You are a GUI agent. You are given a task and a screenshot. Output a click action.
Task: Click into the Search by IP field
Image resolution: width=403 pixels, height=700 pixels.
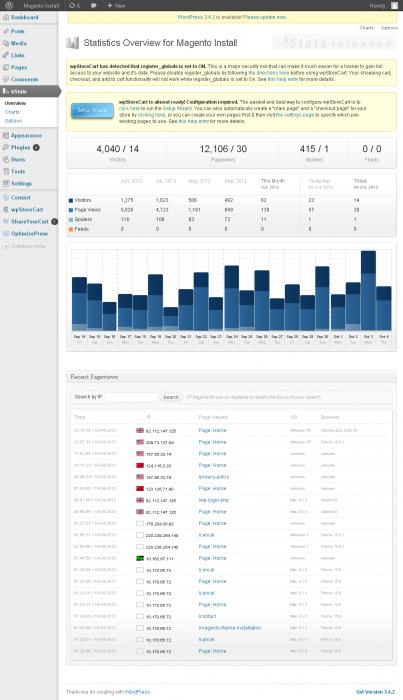(x=132, y=396)
